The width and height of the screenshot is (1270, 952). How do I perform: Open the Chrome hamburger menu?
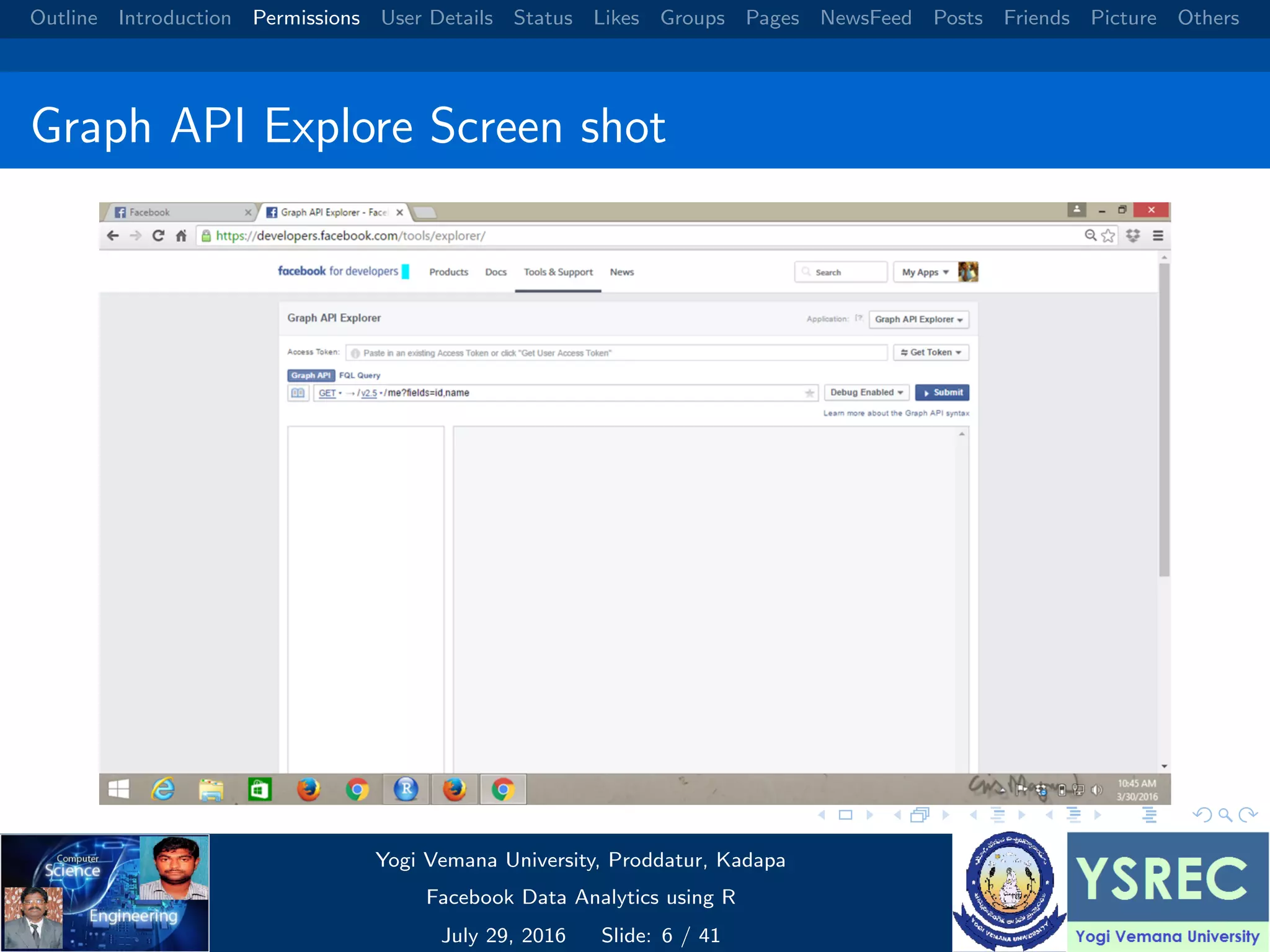(x=1158, y=236)
